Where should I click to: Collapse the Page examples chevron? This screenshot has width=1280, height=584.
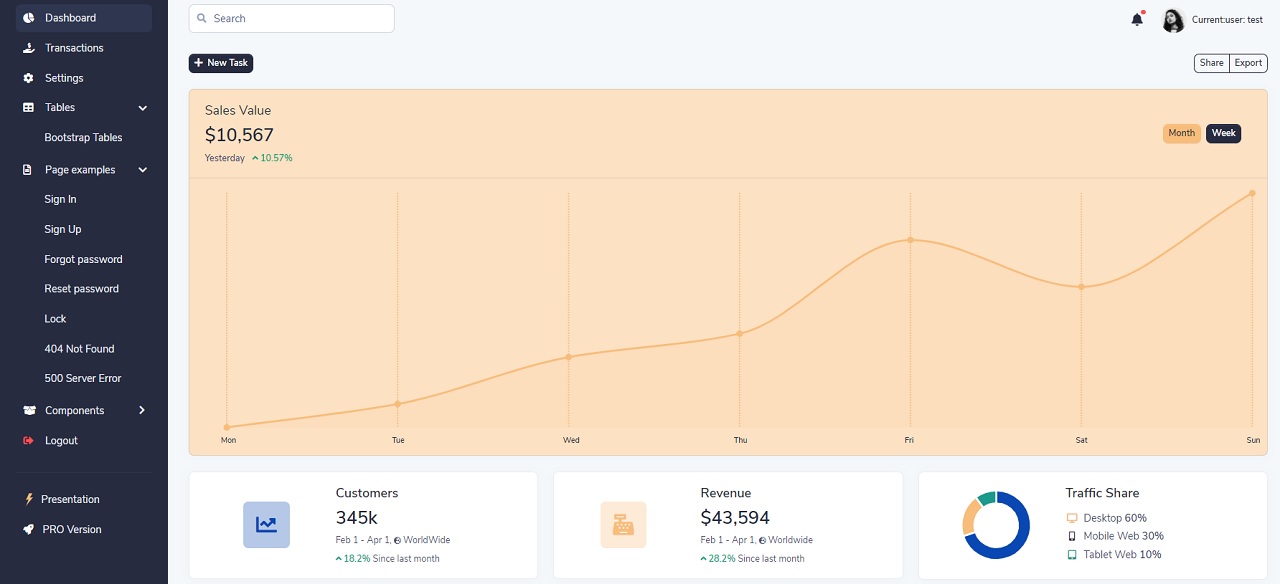pos(142,170)
